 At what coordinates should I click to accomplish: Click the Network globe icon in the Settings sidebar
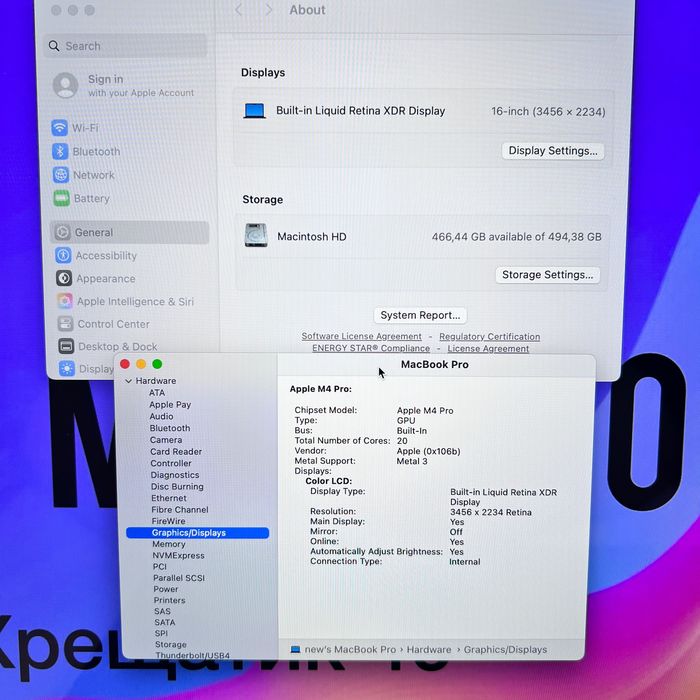click(x=61, y=175)
